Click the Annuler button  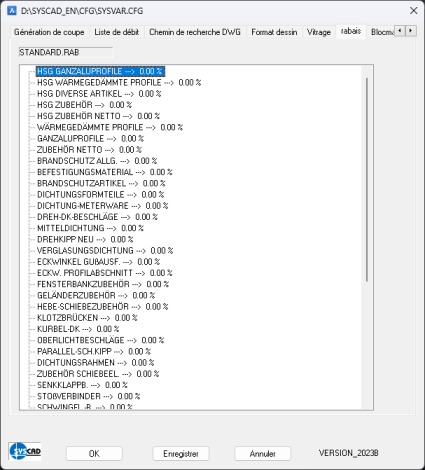tap(263, 453)
